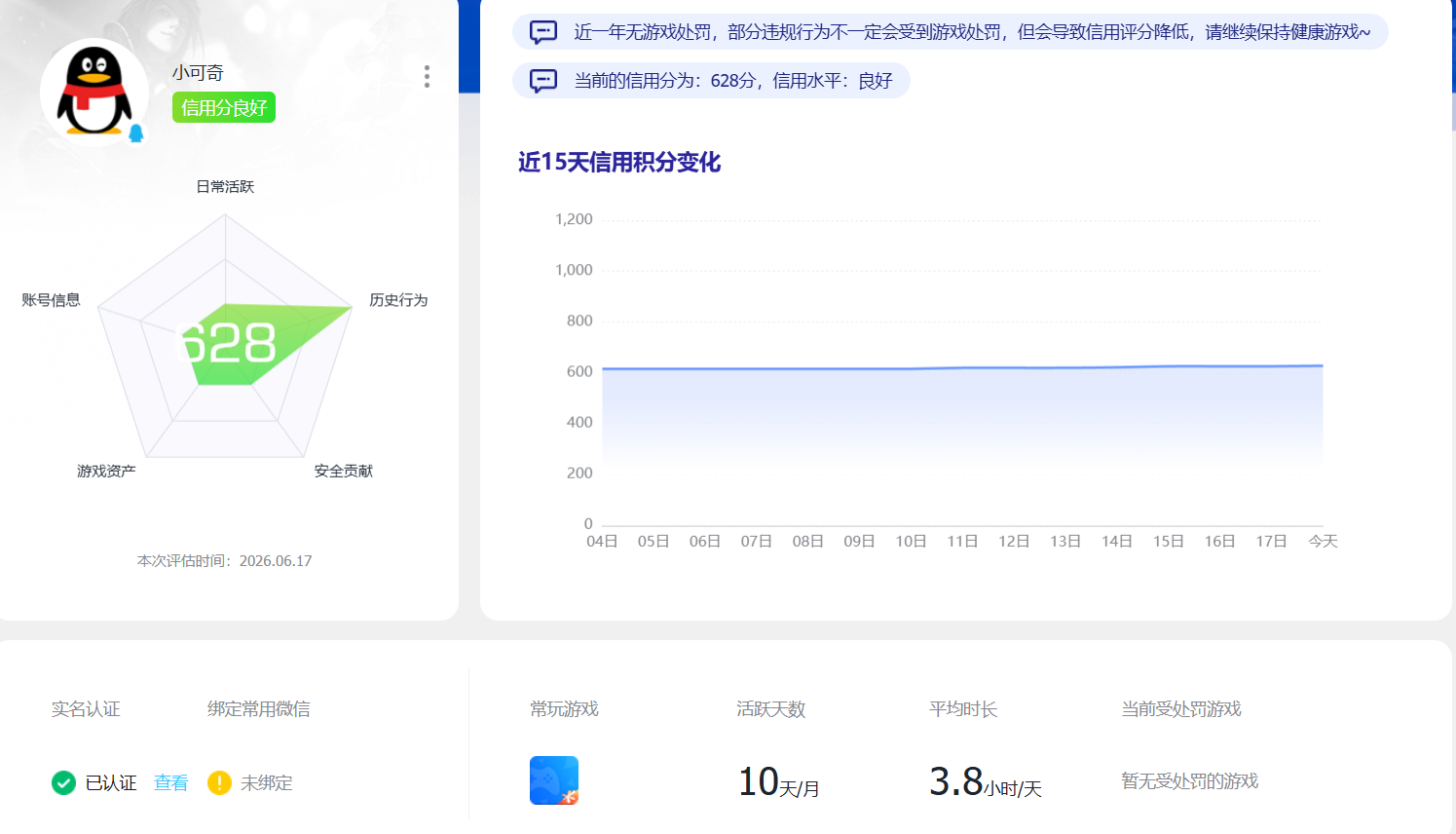Viewport: 1456px width, 834px height.
Task: Click the 绑定常用微信 label
Action: [x=259, y=708]
